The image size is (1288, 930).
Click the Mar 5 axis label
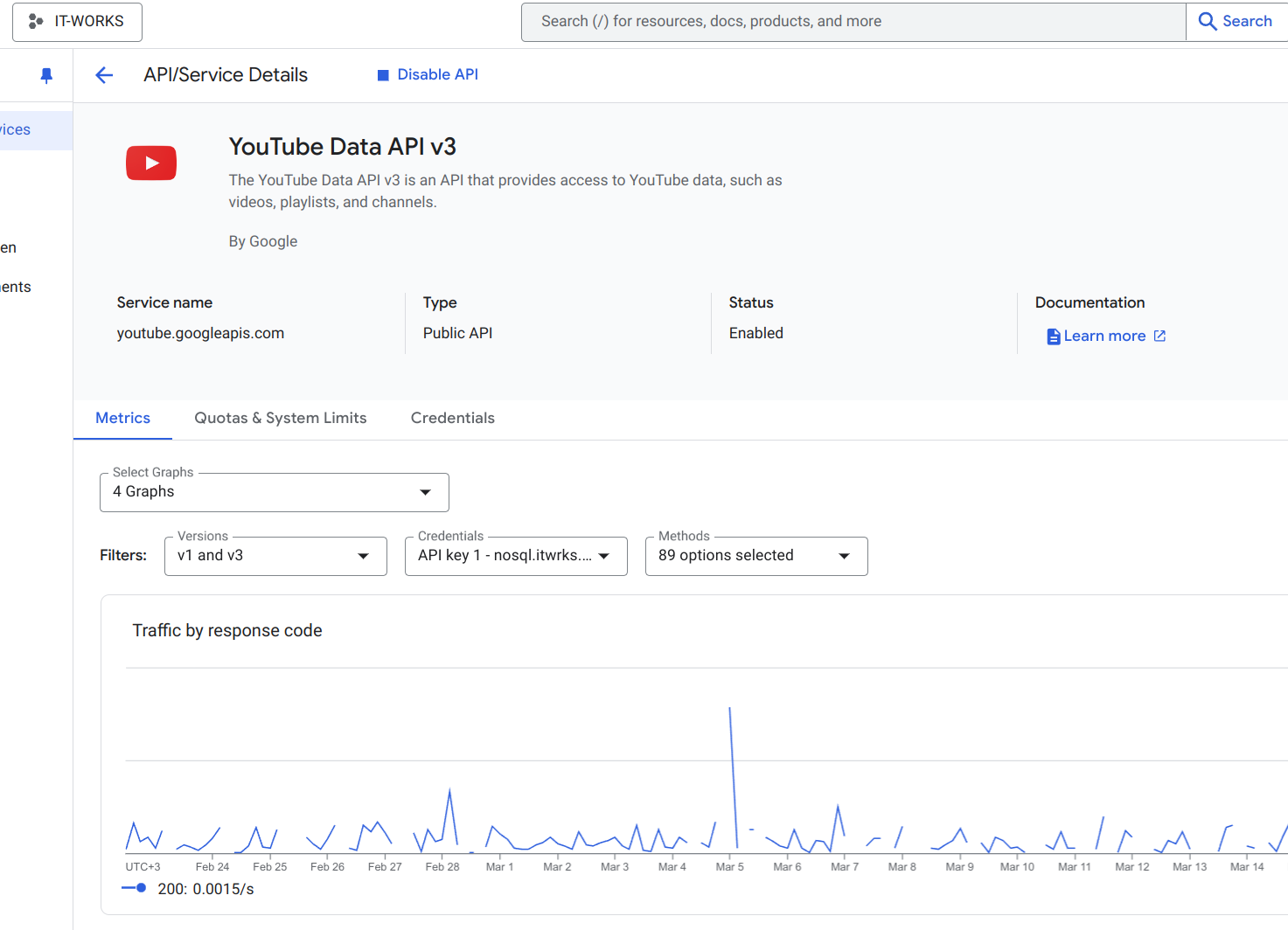(x=730, y=867)
